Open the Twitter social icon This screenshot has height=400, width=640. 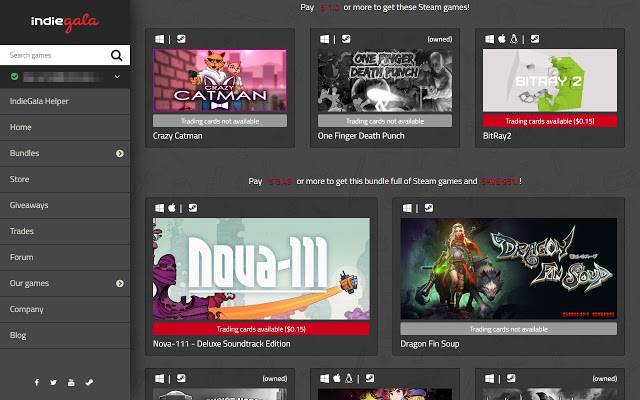pos(53,382)
